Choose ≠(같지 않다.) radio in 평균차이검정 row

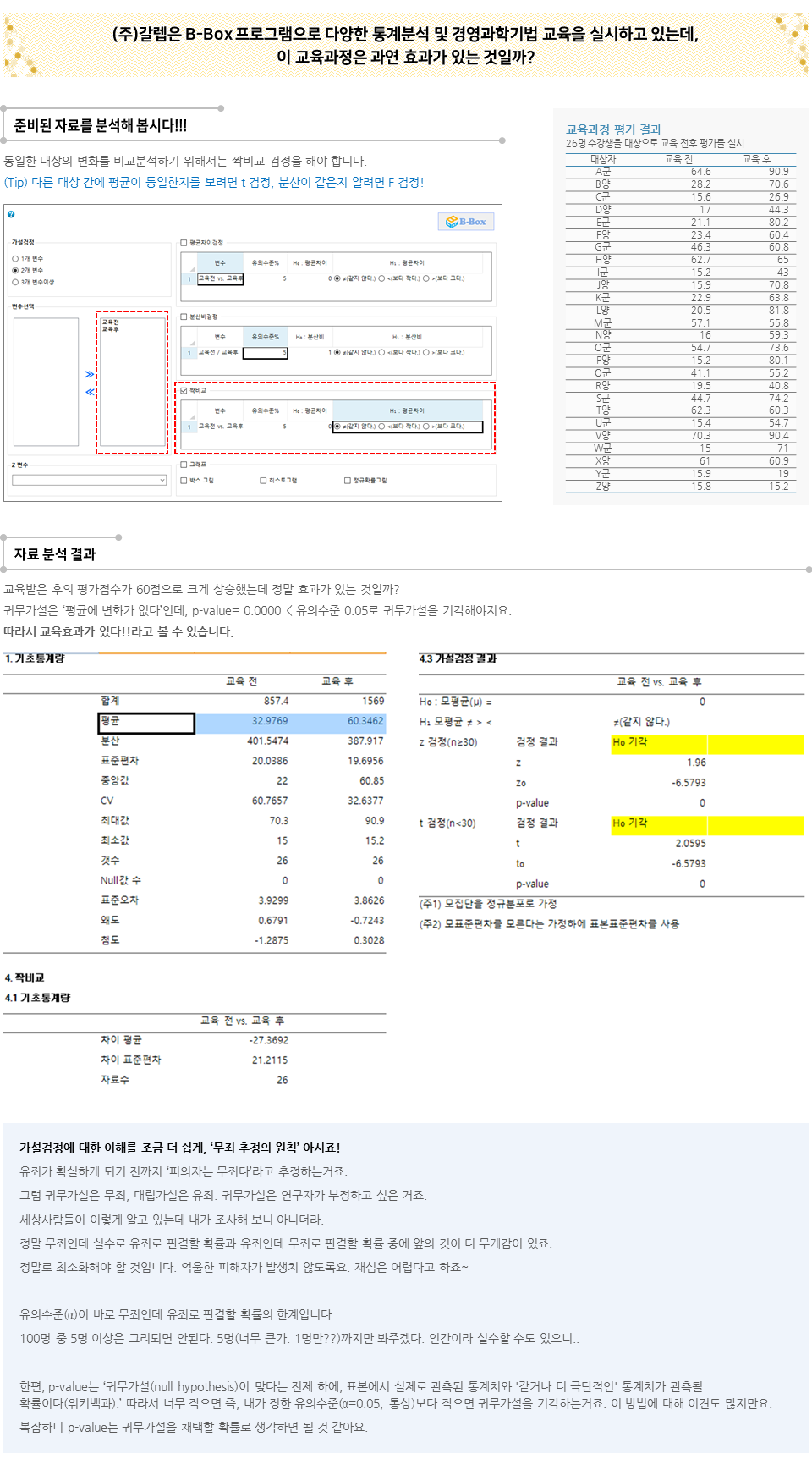click(x=338, y=278)
